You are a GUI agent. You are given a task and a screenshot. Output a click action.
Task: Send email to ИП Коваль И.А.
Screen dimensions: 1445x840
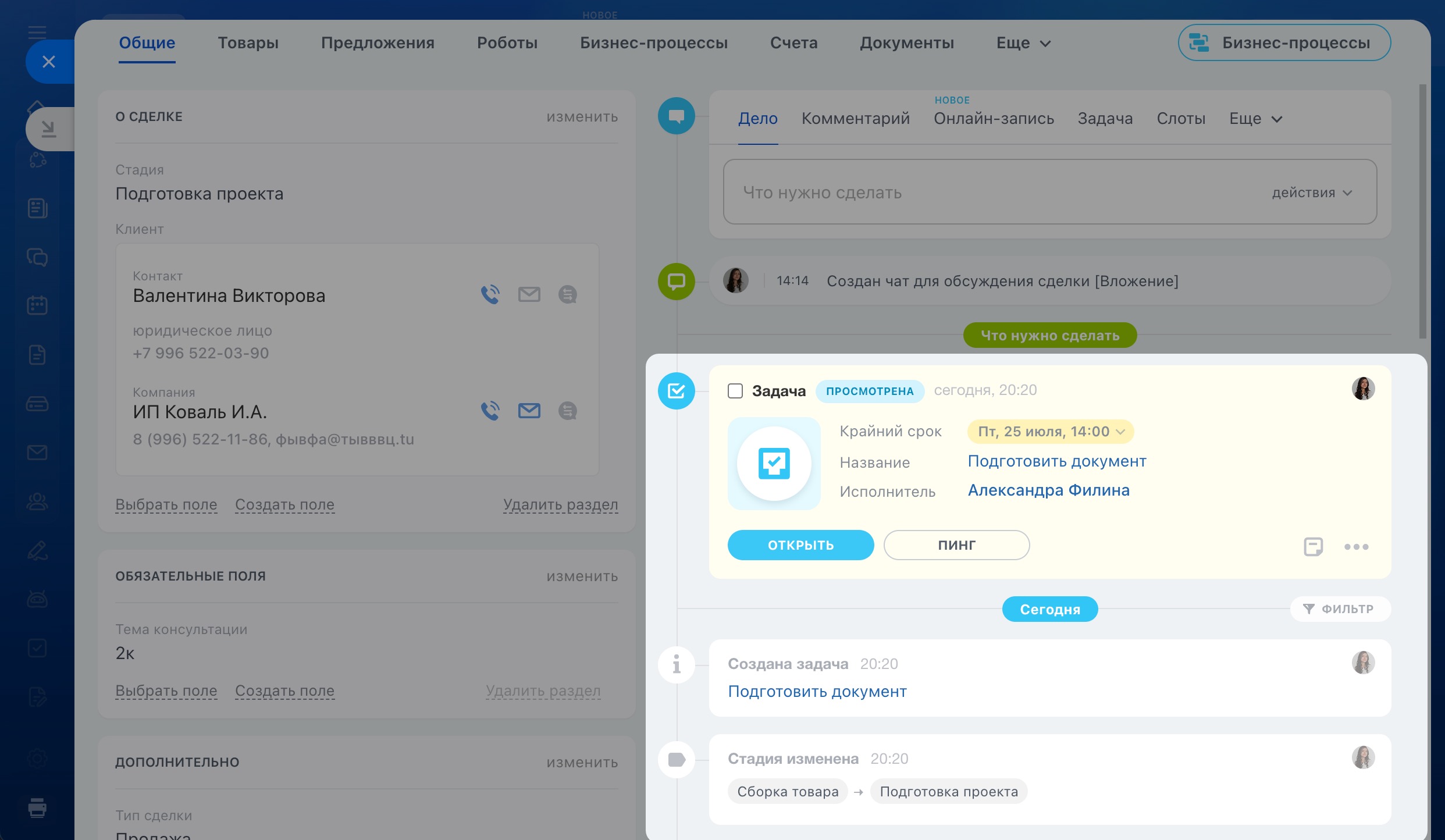(x=529, y=411)
